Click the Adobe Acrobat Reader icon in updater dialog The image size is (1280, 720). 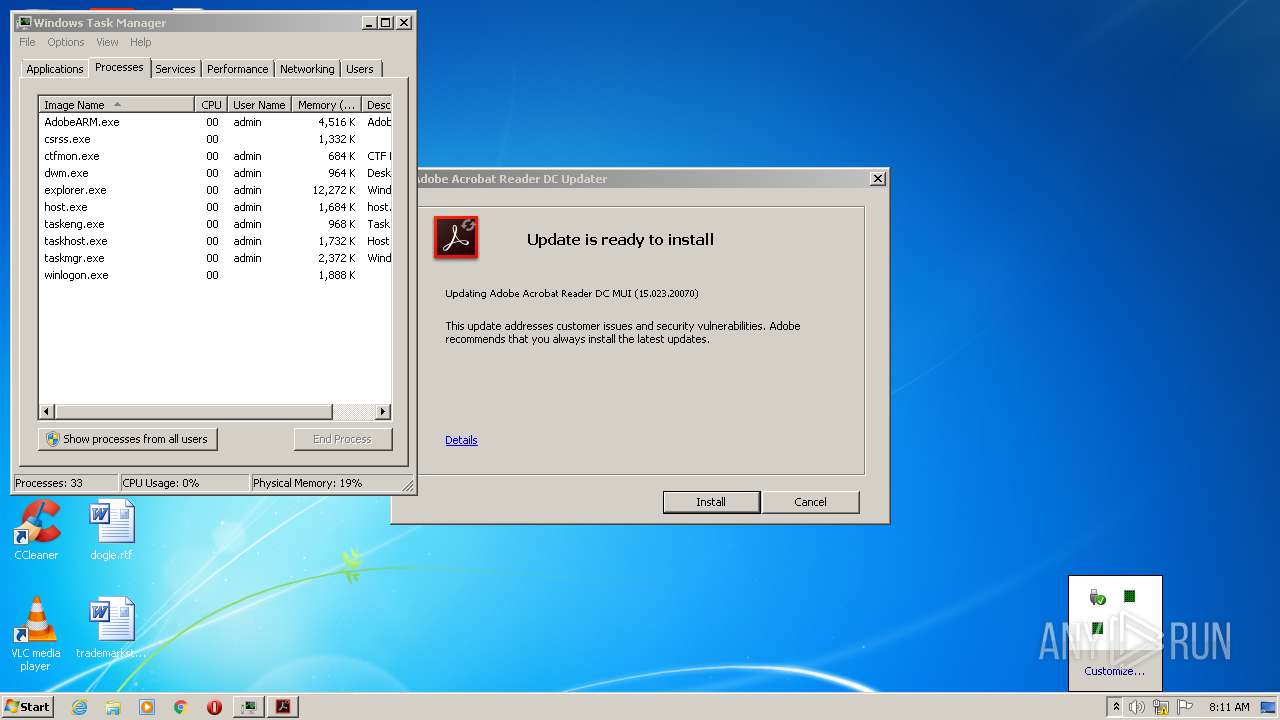[x=456, y=237]
